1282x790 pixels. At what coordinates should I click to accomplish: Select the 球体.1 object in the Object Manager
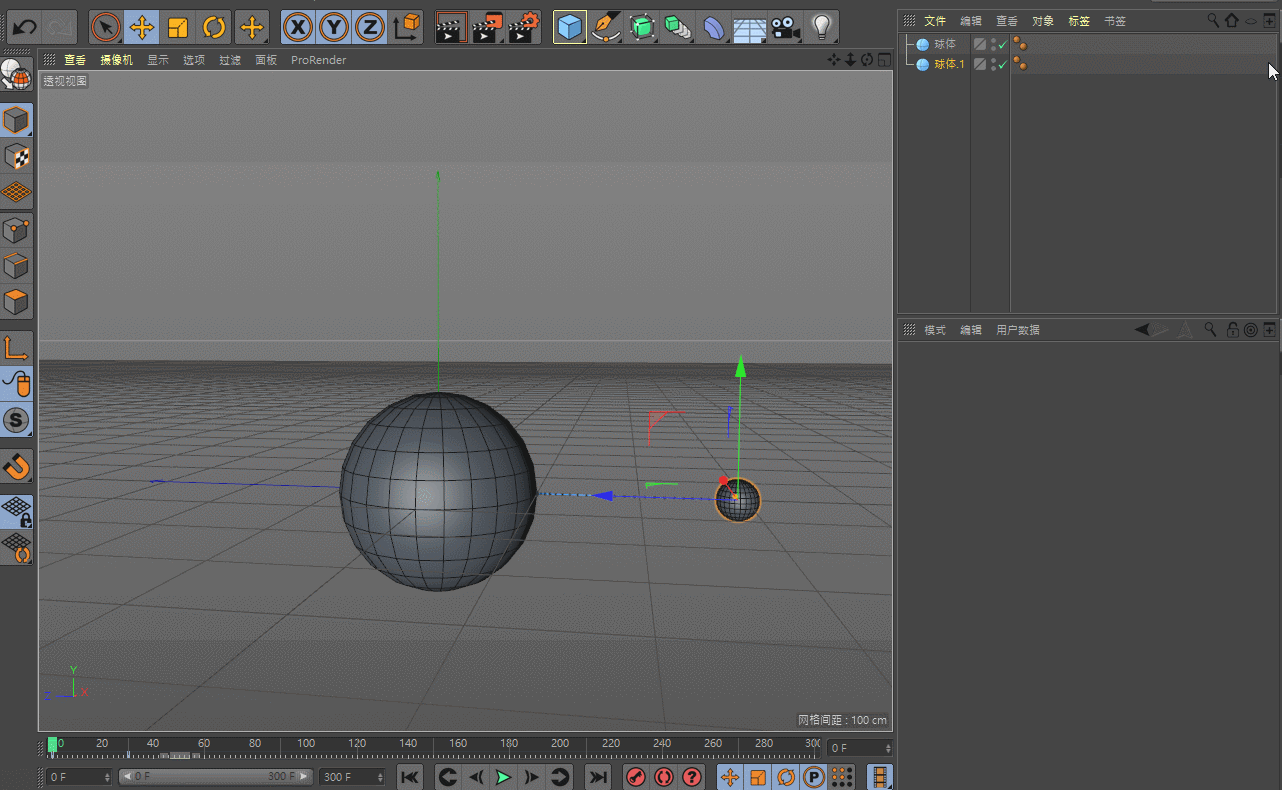(950, 64)
